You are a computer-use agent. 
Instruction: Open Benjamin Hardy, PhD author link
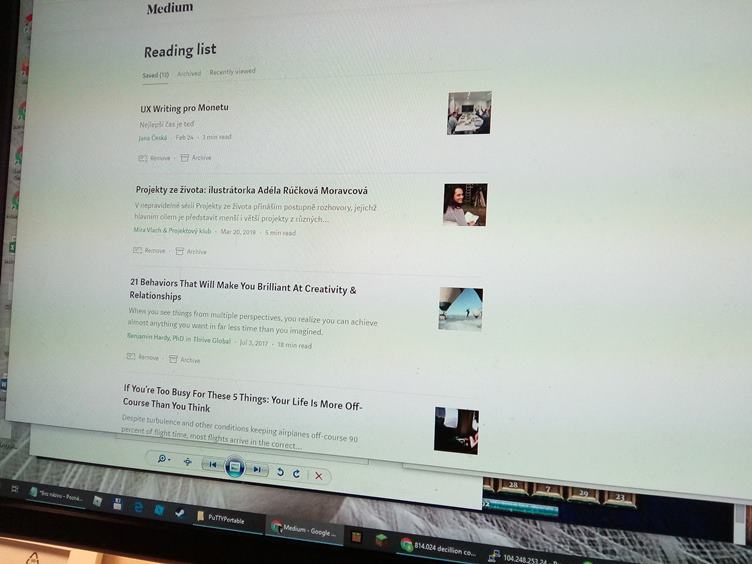point(155,338)
